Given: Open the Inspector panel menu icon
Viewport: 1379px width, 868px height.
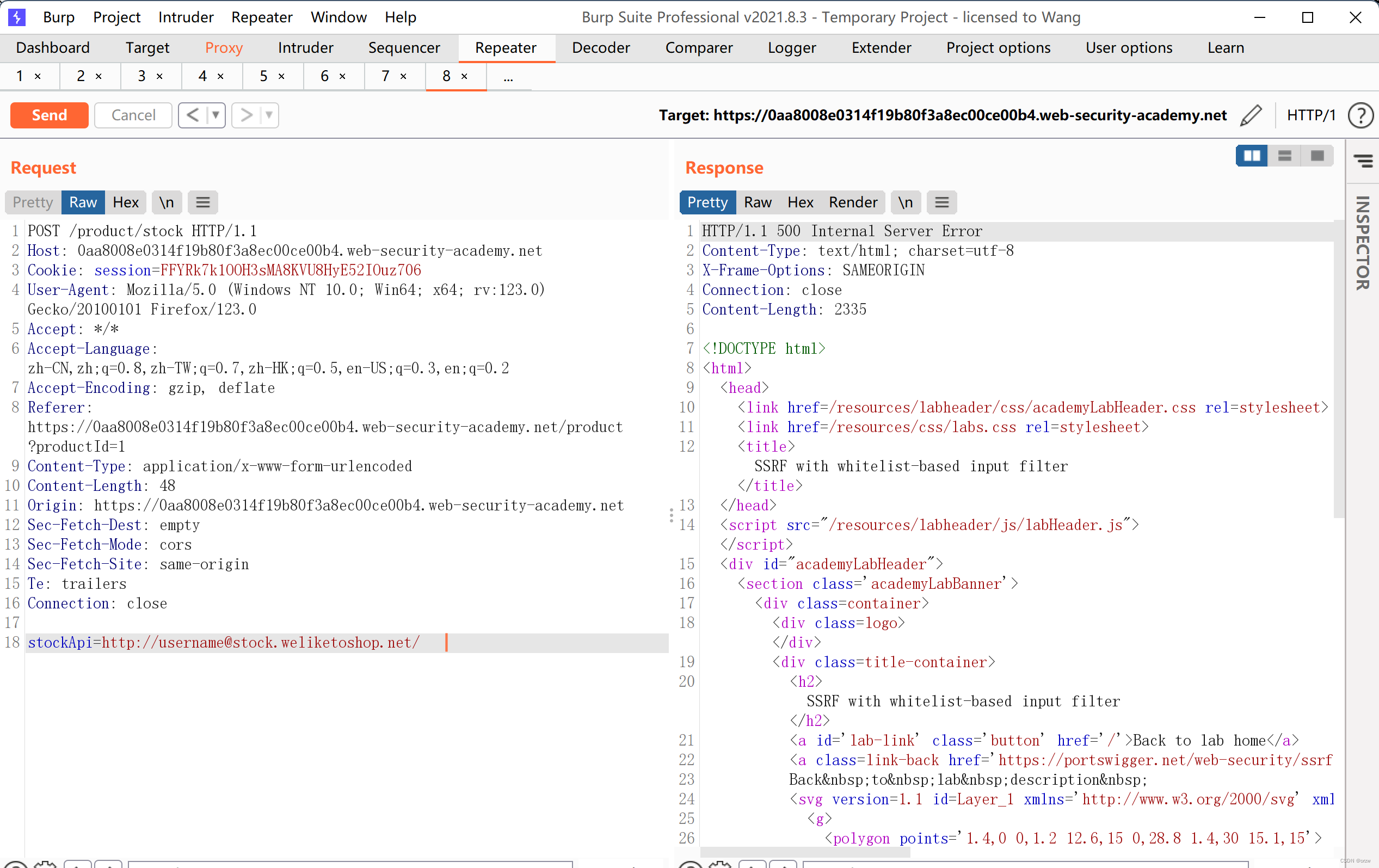Looking at the screenshot, I should 1363,161.
